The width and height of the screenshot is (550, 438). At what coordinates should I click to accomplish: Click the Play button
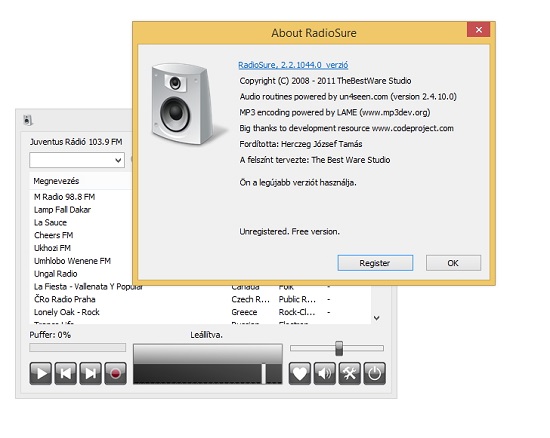click(x=41, y=373)
